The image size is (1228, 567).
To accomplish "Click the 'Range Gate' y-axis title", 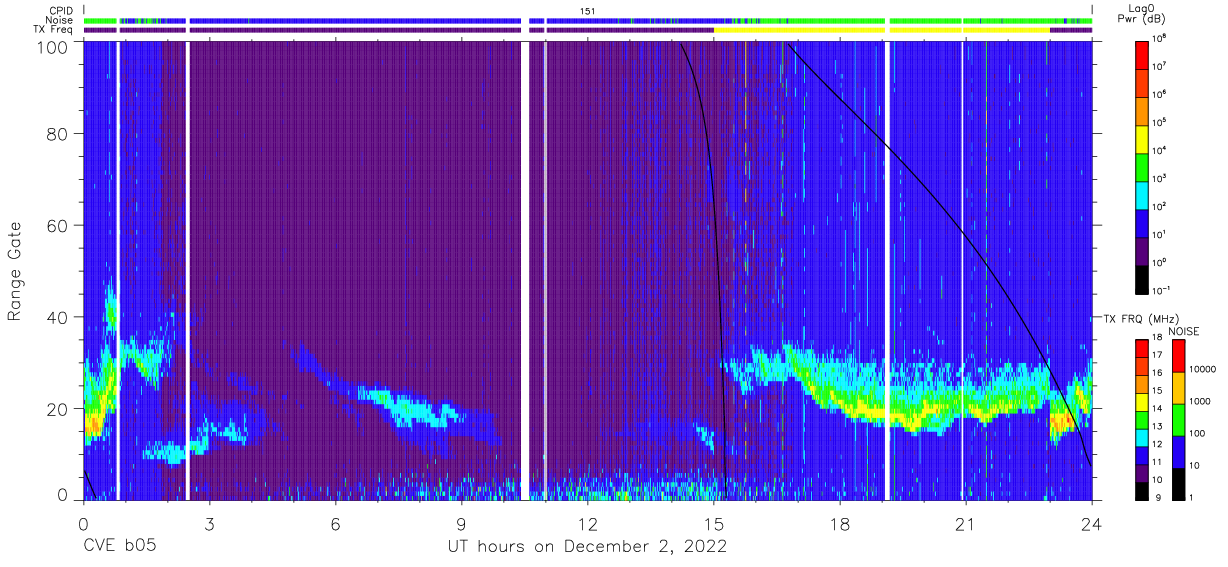I will point(15,271).
